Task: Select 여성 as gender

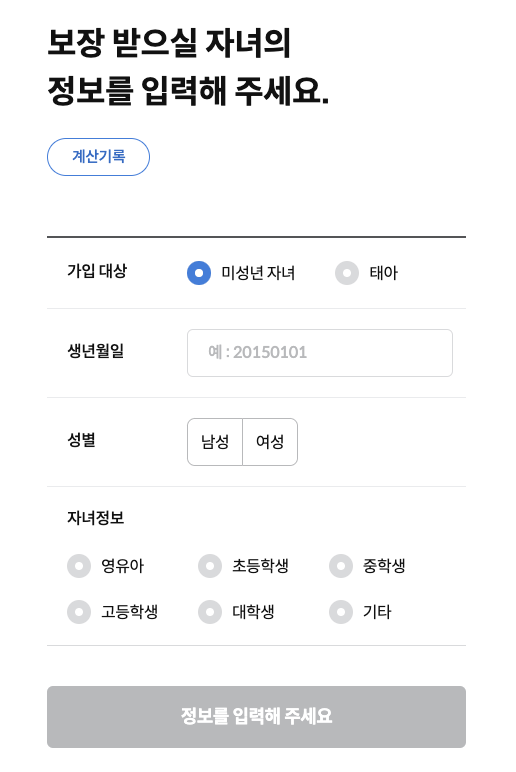Action: tap(270, 442)
